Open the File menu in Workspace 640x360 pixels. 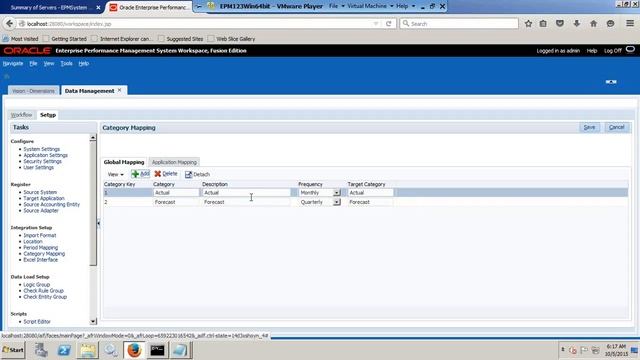pos(33,64)
